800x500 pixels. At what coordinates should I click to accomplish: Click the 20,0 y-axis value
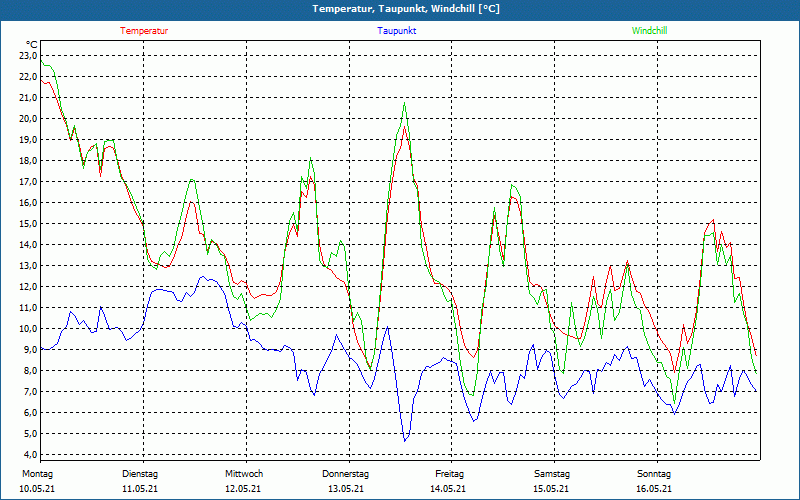pyautogui.click(x=28, y=118)
